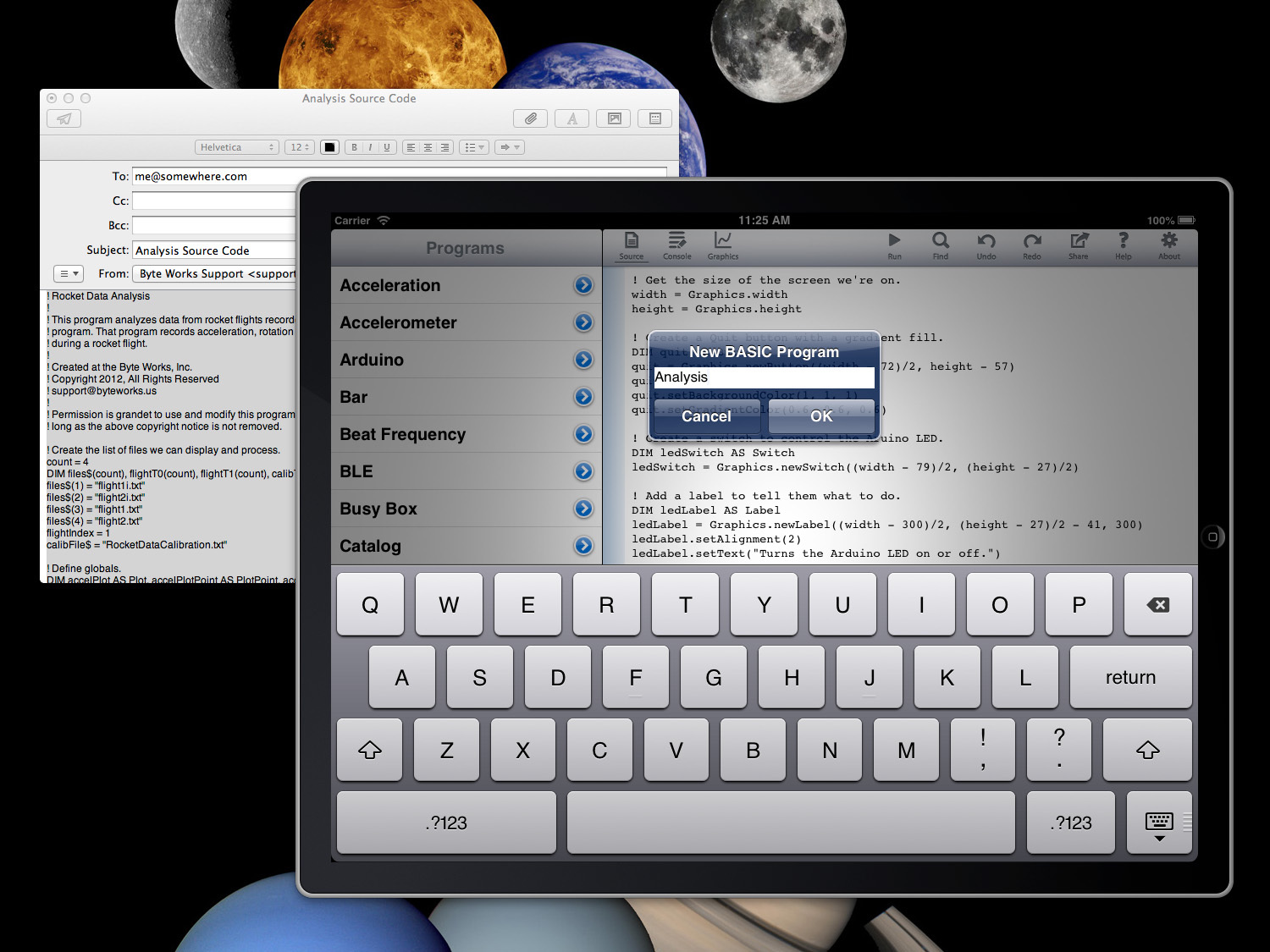Click the To field with me@somewhere.com
1270x952 pixels.
click(400, 176)
